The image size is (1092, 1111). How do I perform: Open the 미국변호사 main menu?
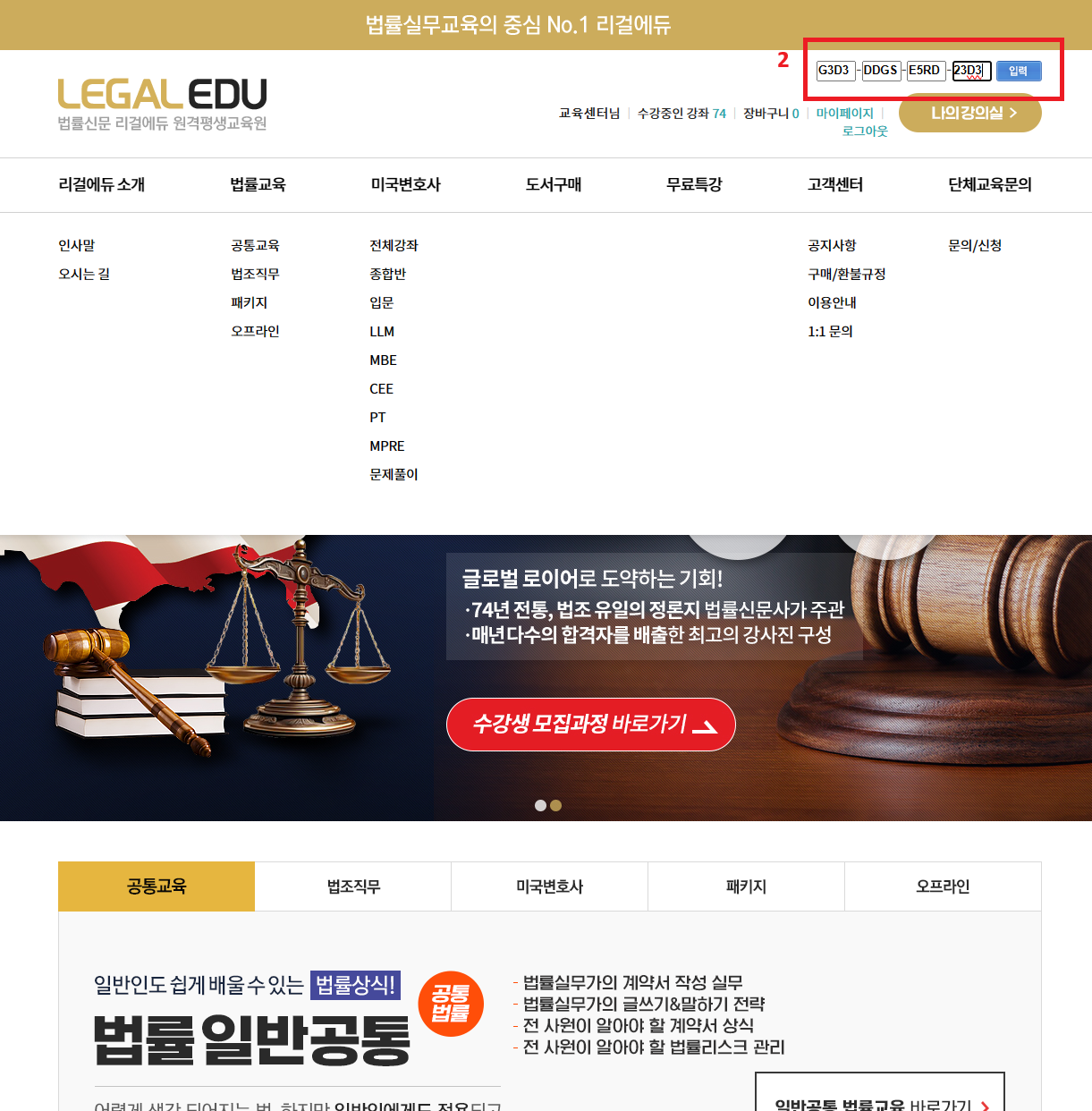click(x=405, y=184)
